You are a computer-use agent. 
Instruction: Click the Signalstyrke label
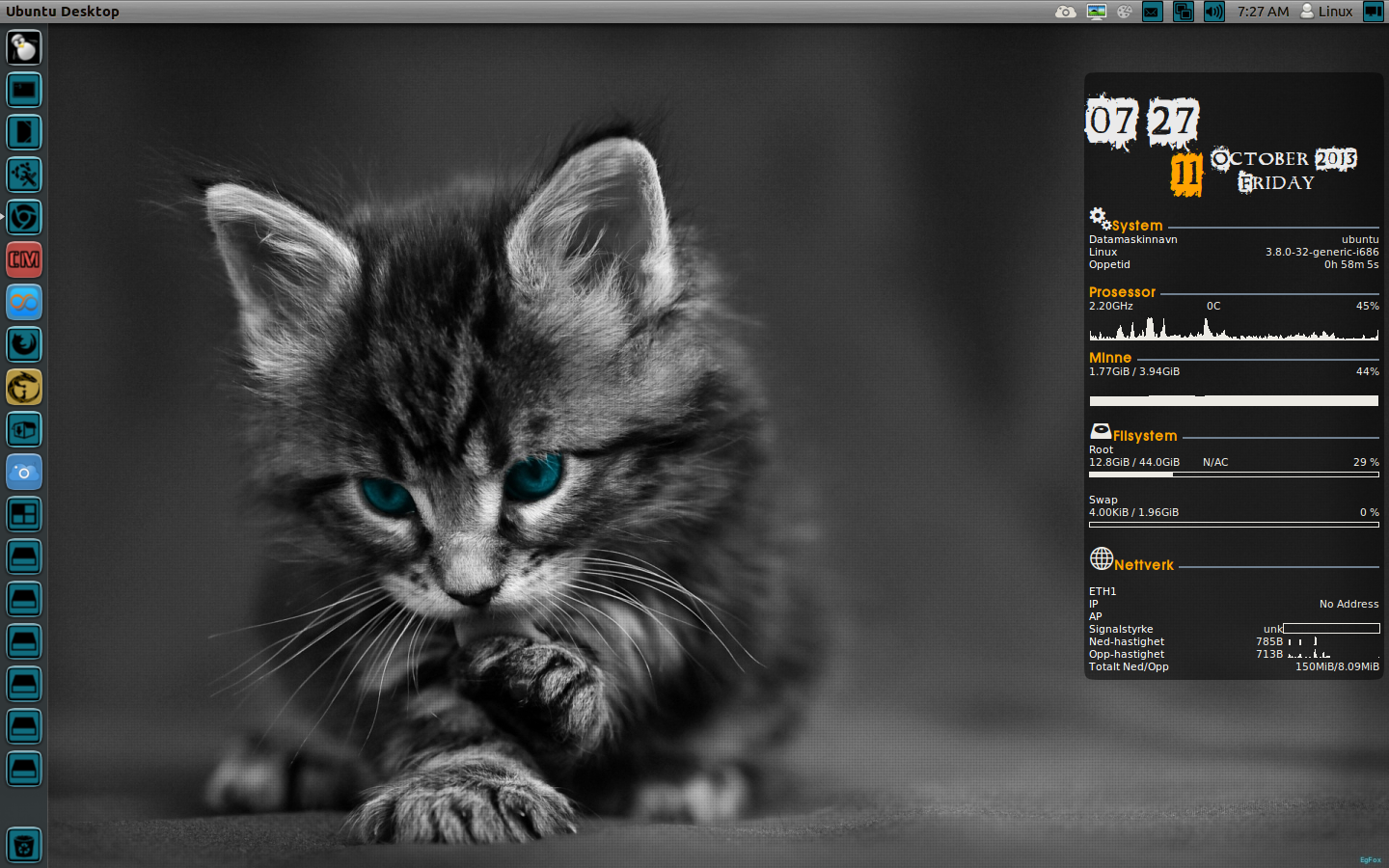point(1121,629)
